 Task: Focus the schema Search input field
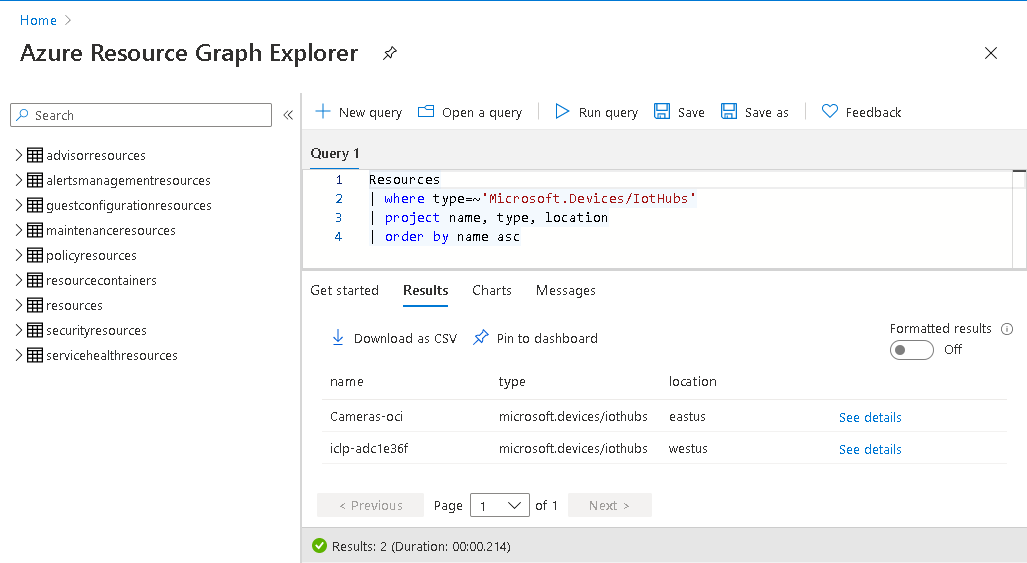point(141,115)
